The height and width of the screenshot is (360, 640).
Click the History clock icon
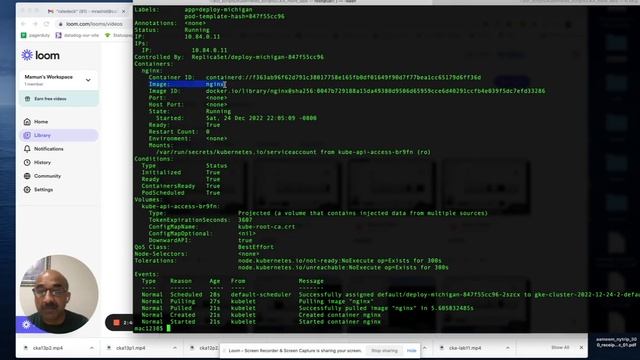click(x=27, y=162)
